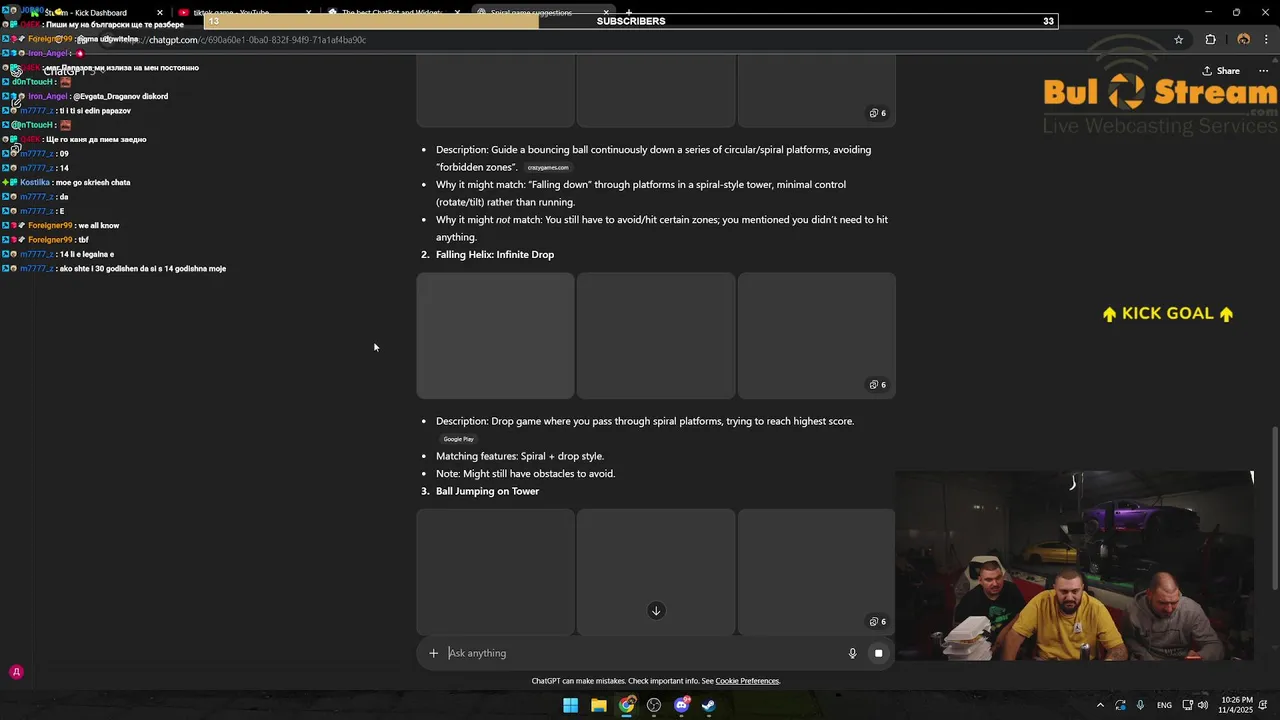Open the second Falling Helix image thumbnail
Screen dimensions: 1280x720
coord(656,336)
